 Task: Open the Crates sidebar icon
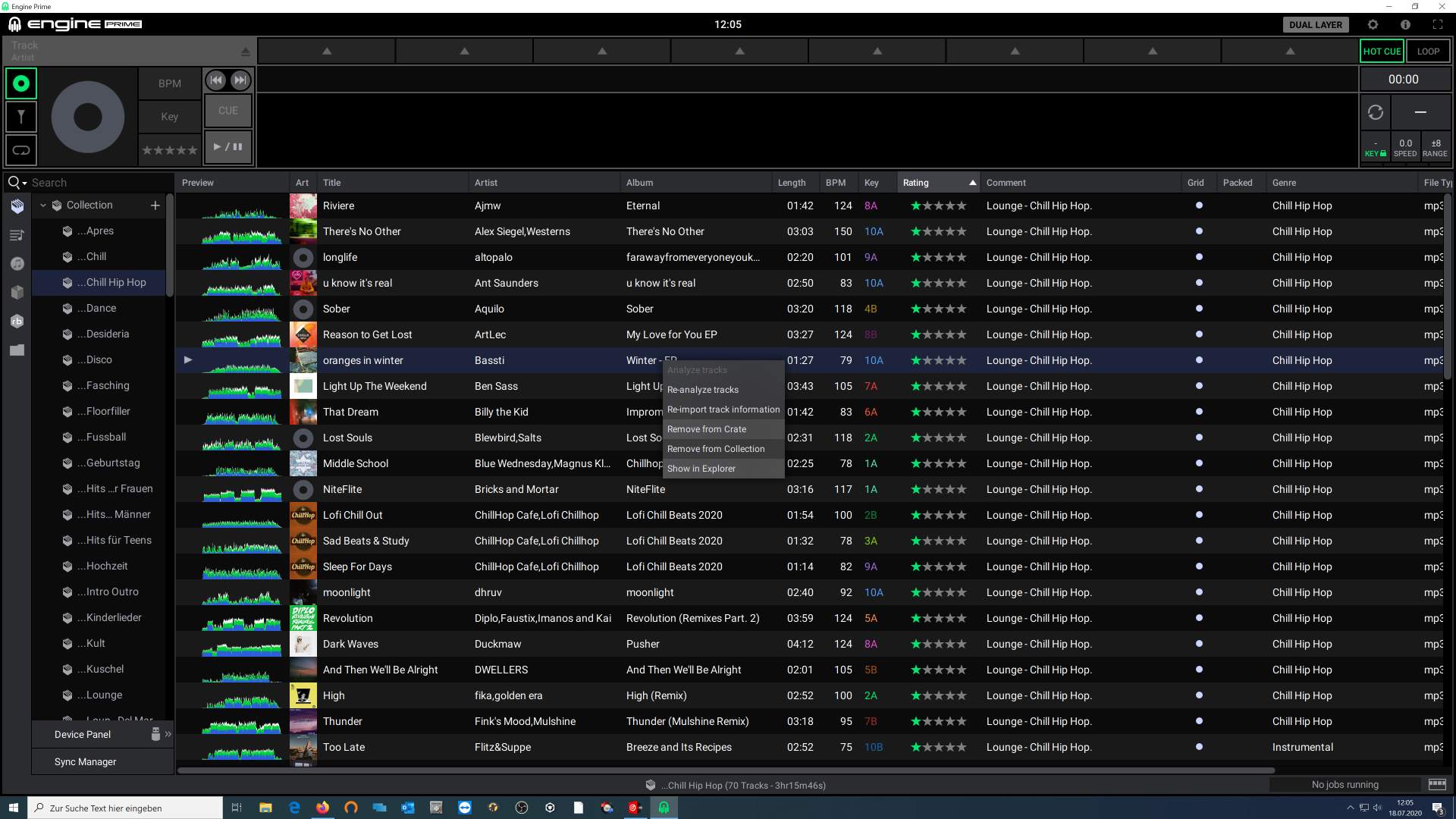click(17, 206)
